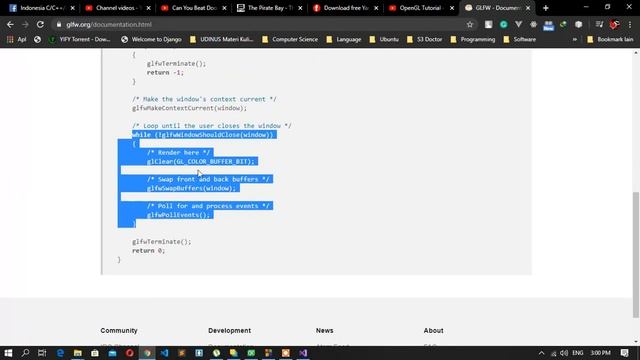
Task: Click the About footer heading
Action: [x=433, y=331]
